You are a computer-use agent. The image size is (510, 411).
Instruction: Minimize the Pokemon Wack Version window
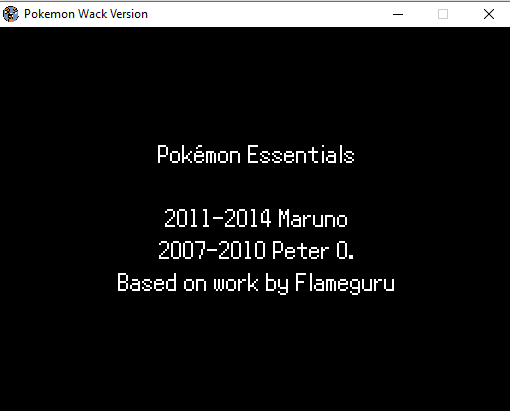(x=398, y=14)
